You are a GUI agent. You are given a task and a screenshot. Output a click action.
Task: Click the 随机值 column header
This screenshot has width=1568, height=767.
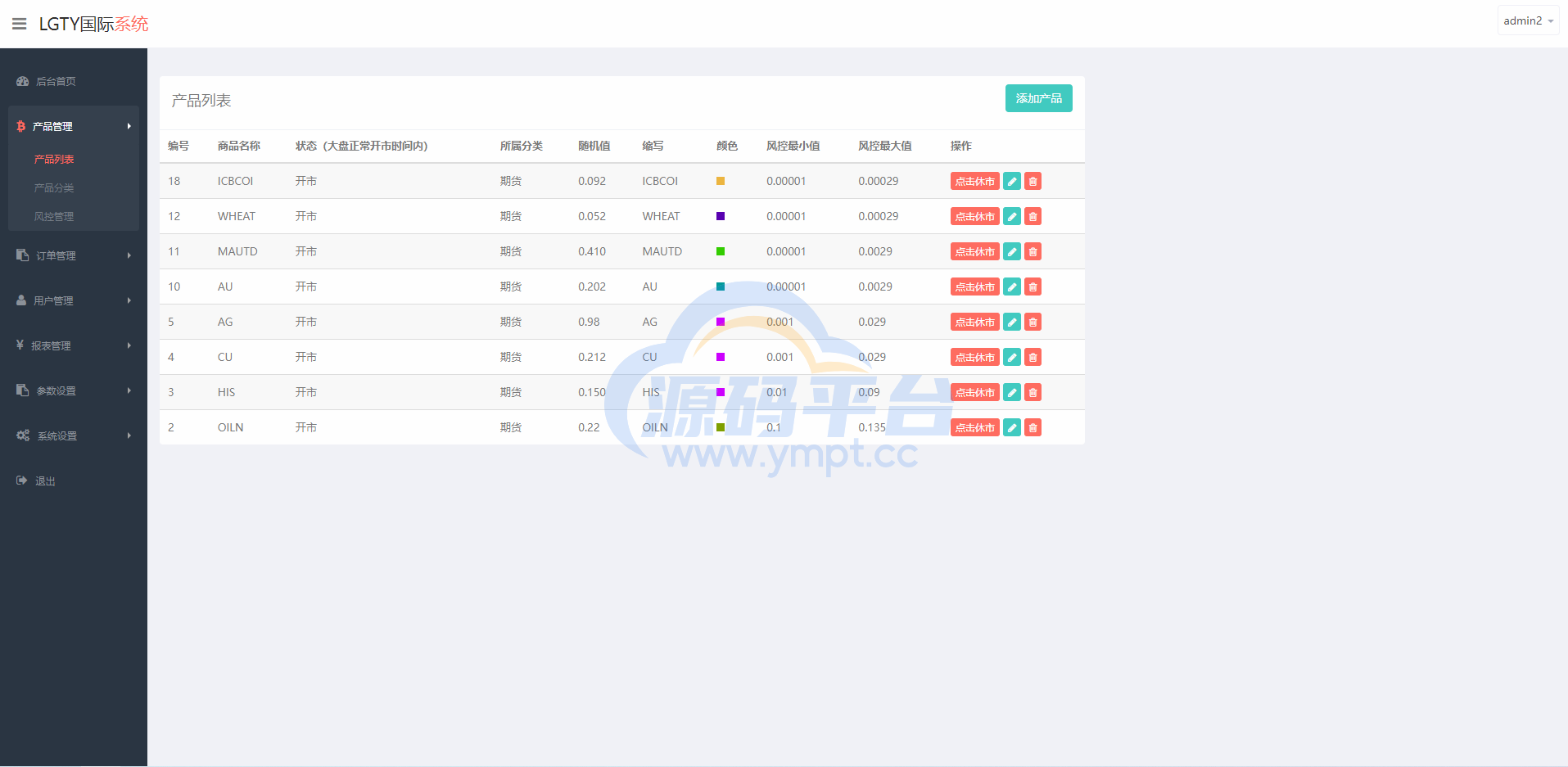[594, 146]
